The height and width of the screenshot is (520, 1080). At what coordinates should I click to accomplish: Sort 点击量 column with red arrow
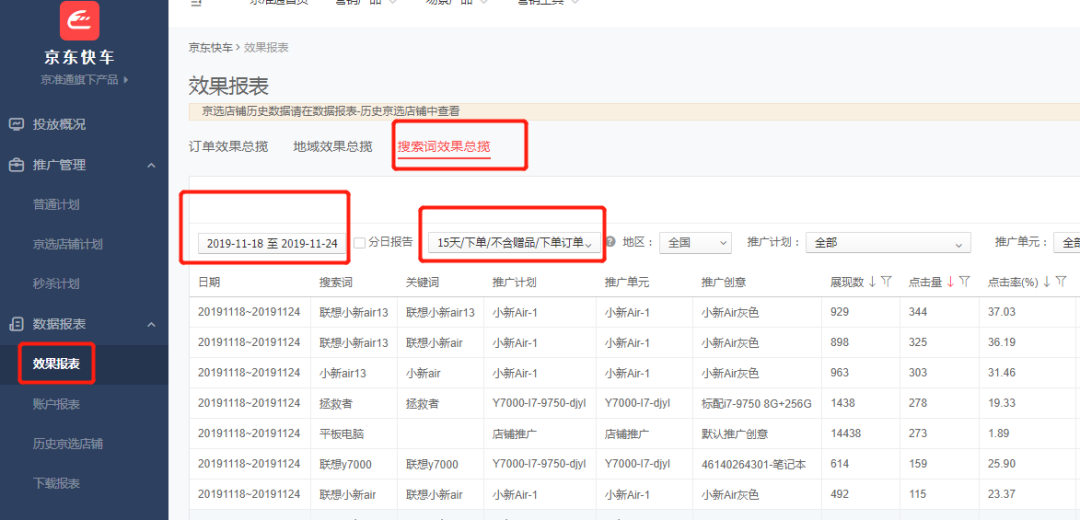[951, 281]
